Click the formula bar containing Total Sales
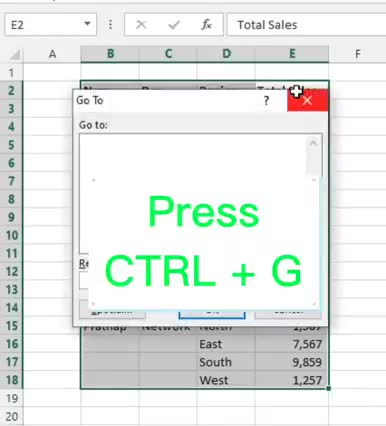The width and height of the screenshot is (386, 426). 306,24
